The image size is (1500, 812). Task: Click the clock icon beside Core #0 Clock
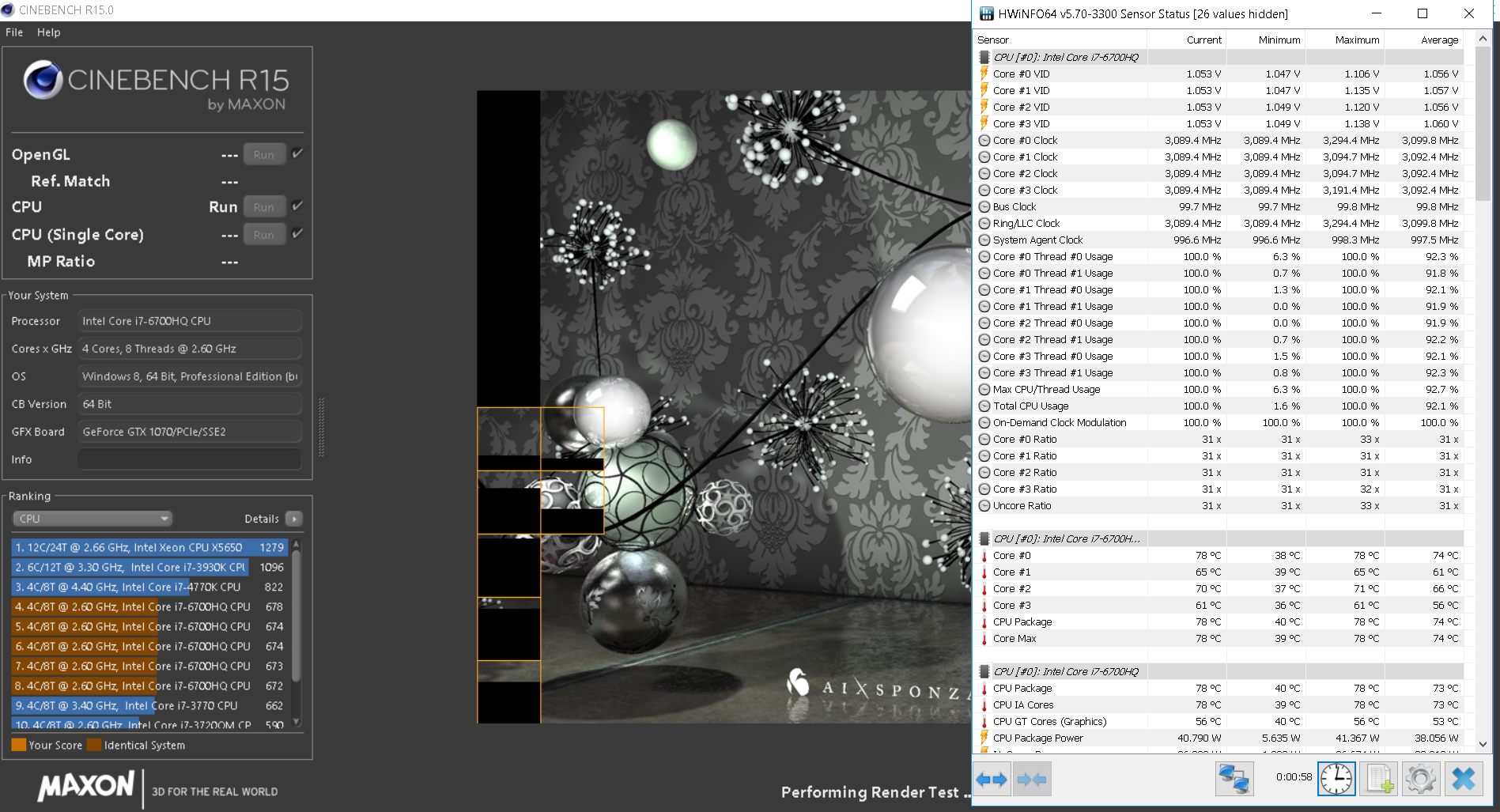984,140
